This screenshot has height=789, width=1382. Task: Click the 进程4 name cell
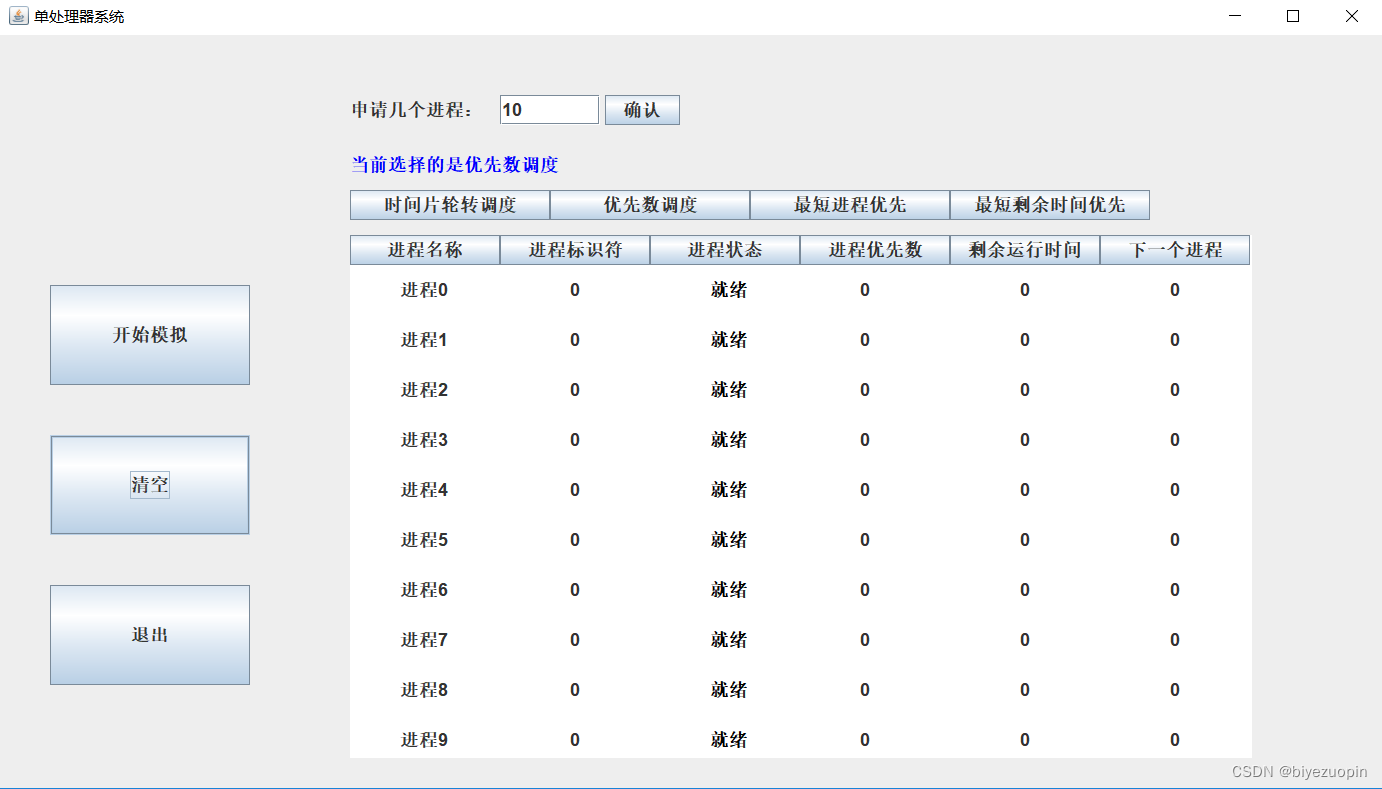click(x=424, y=490)
